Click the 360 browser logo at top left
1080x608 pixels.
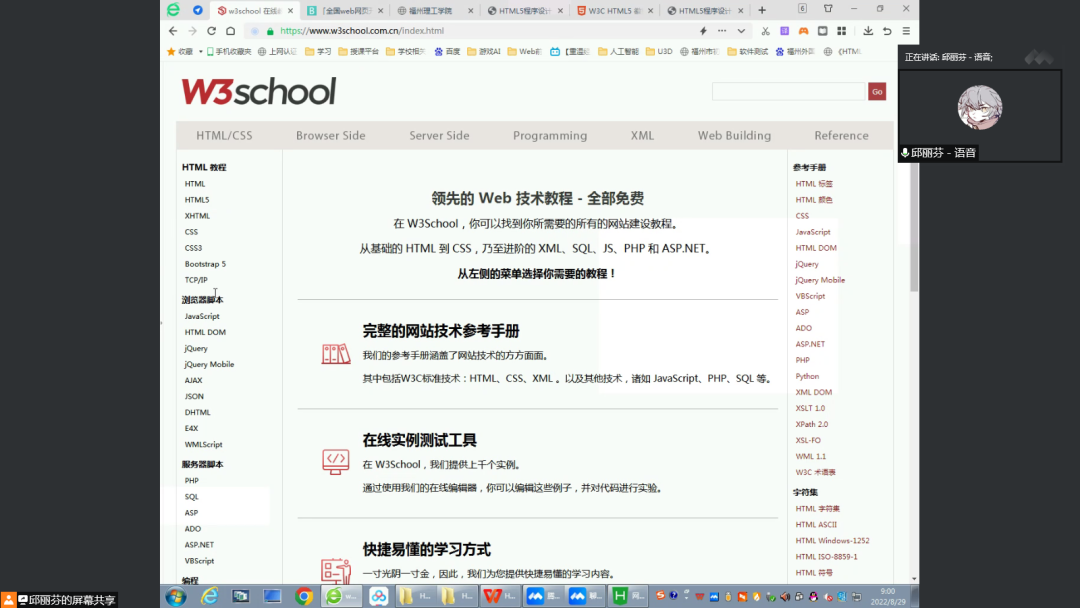coord(174,10)
